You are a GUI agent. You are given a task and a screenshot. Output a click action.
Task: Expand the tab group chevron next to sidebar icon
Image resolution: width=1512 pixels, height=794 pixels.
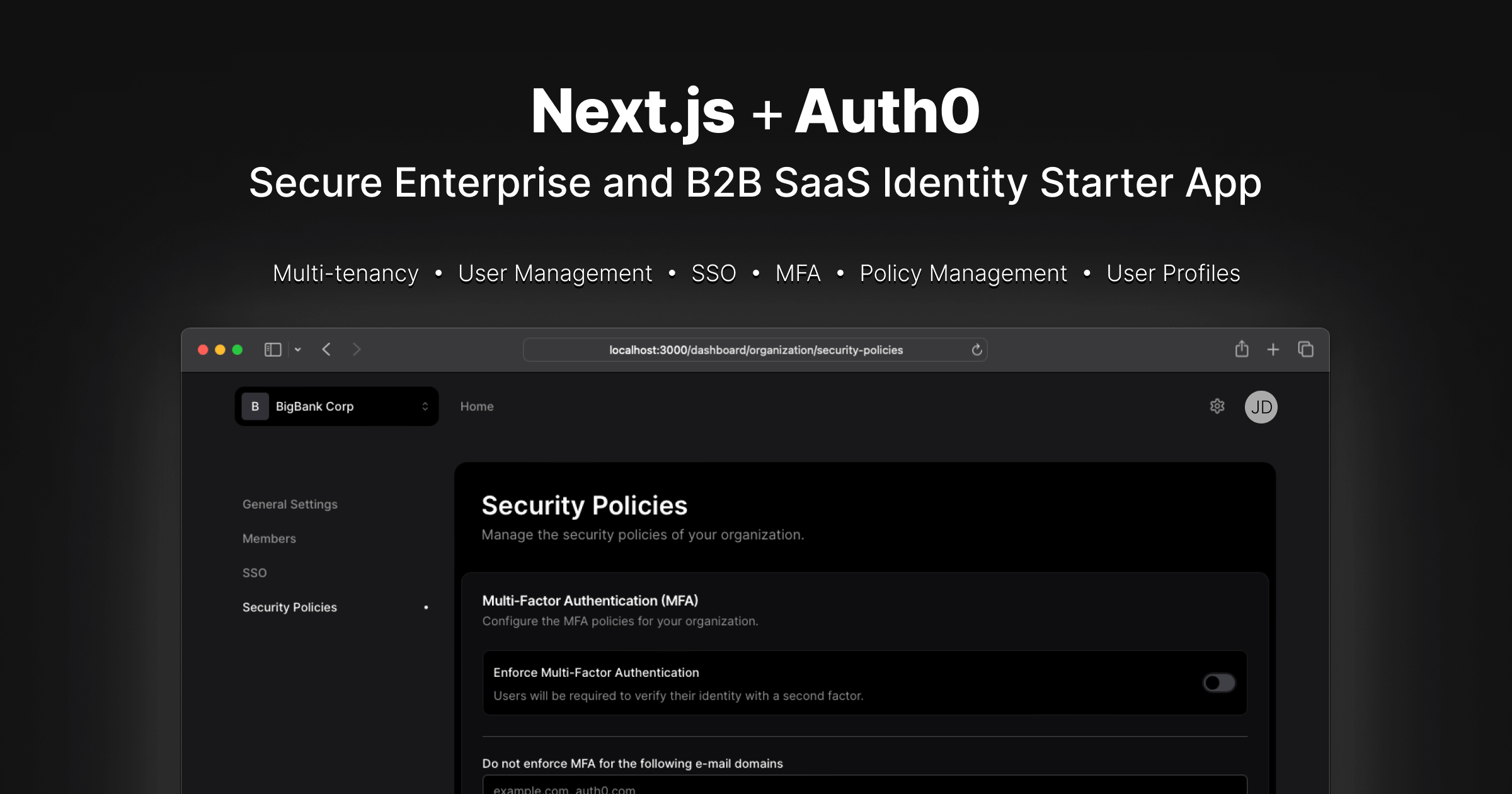(298, 349)
